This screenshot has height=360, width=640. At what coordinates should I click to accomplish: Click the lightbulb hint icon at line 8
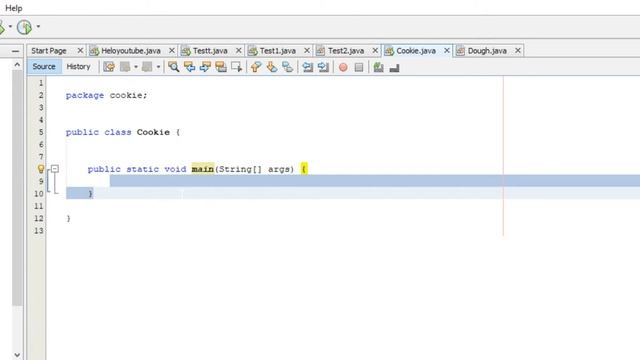click(41, 169)
